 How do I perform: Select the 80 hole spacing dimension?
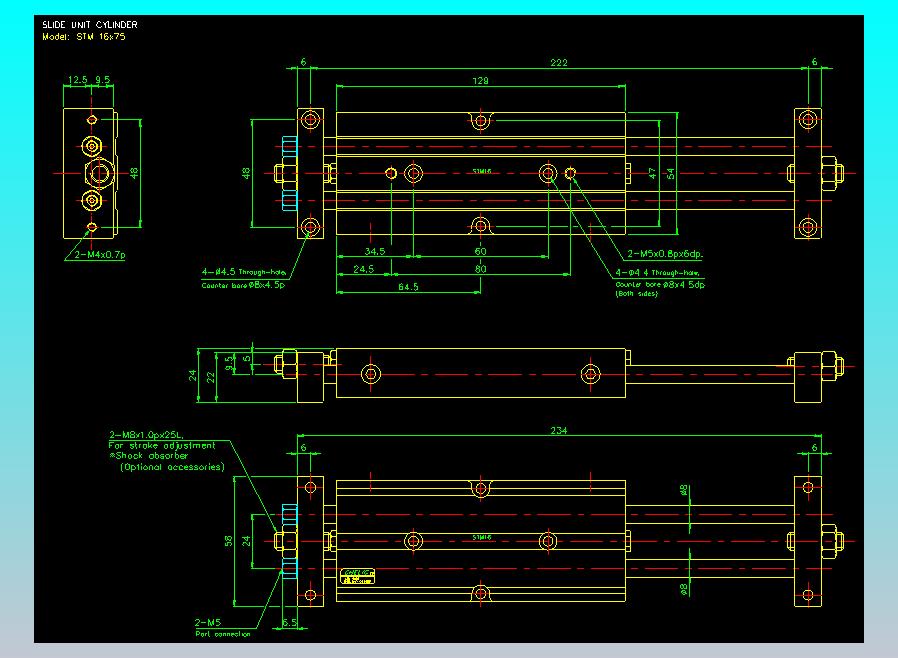(x=480, y=269)
